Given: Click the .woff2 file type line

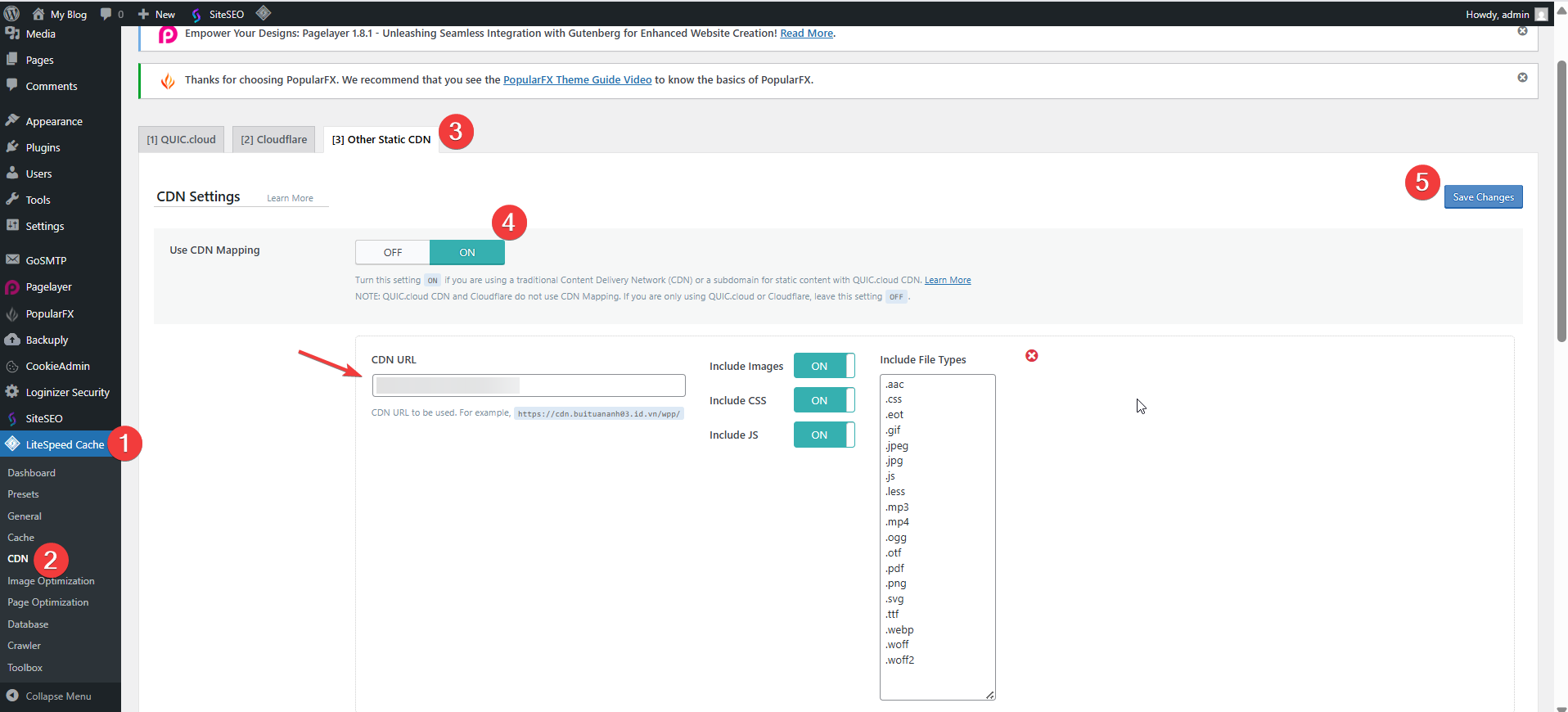Looking at the screenshot, I should [899, 660].
